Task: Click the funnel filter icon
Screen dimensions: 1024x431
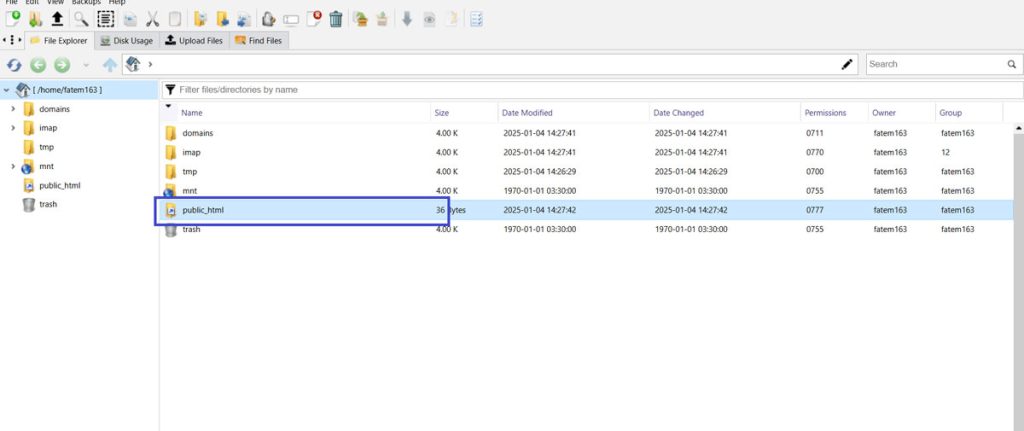Action: 170,89
